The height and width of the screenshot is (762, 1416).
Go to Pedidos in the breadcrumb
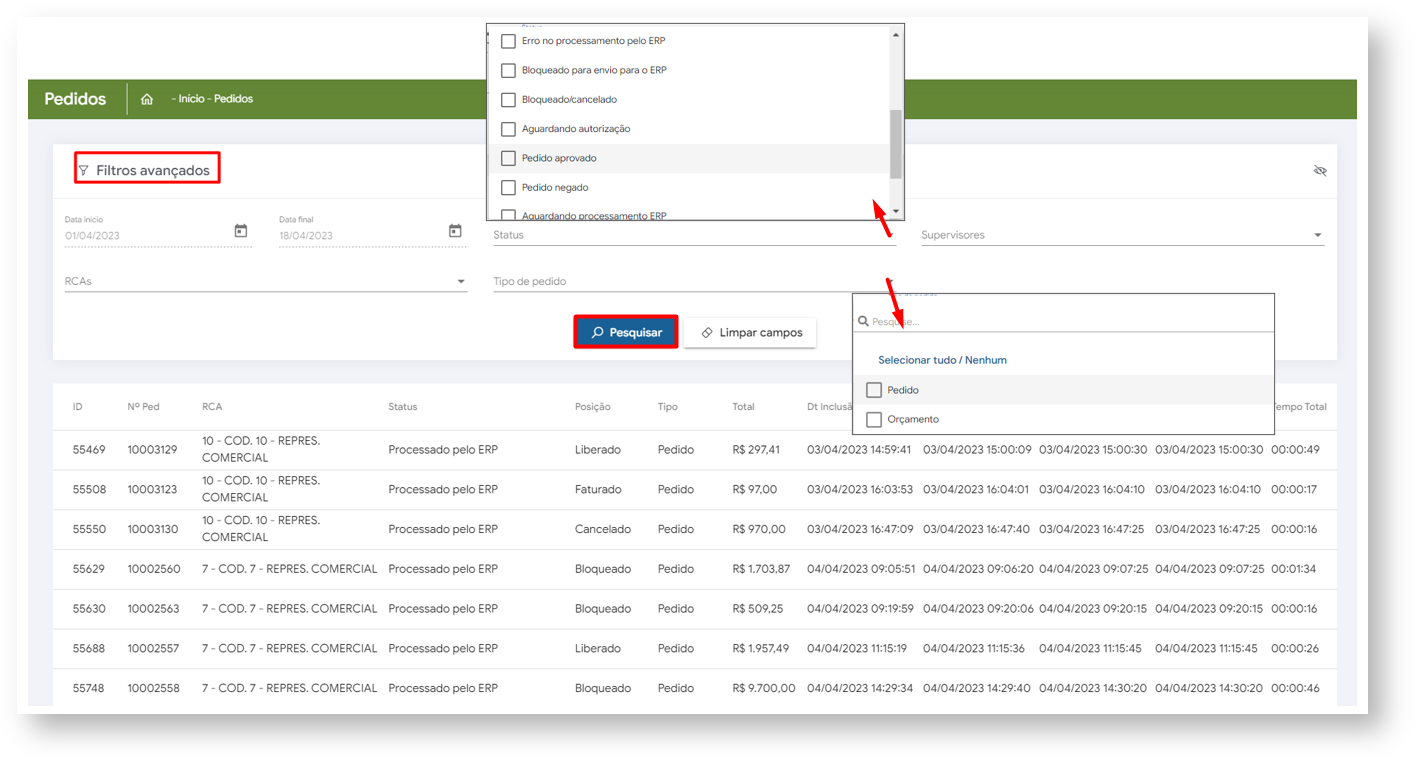click(233, 99)
